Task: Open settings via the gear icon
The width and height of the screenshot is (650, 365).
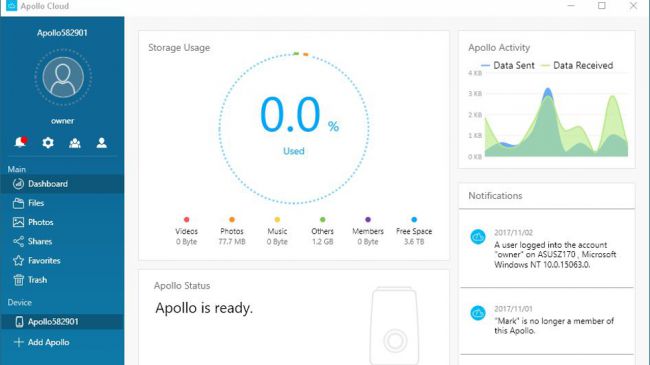Action: 48,143
